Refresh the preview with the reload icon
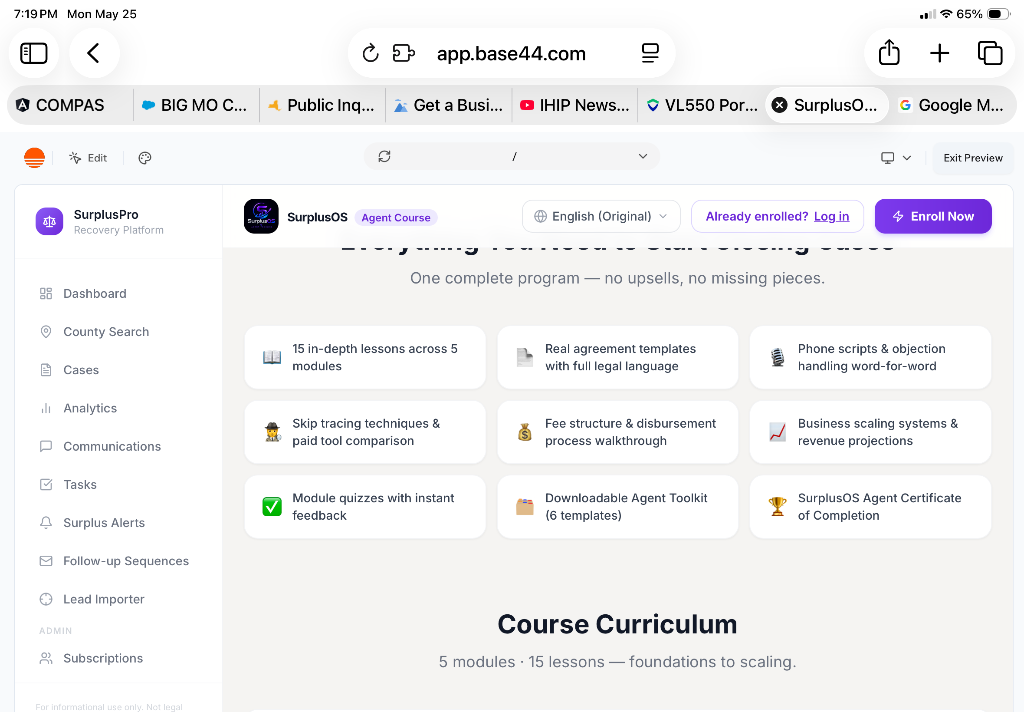This screenshot has width=1024, height=712. (x=385, y=156)
